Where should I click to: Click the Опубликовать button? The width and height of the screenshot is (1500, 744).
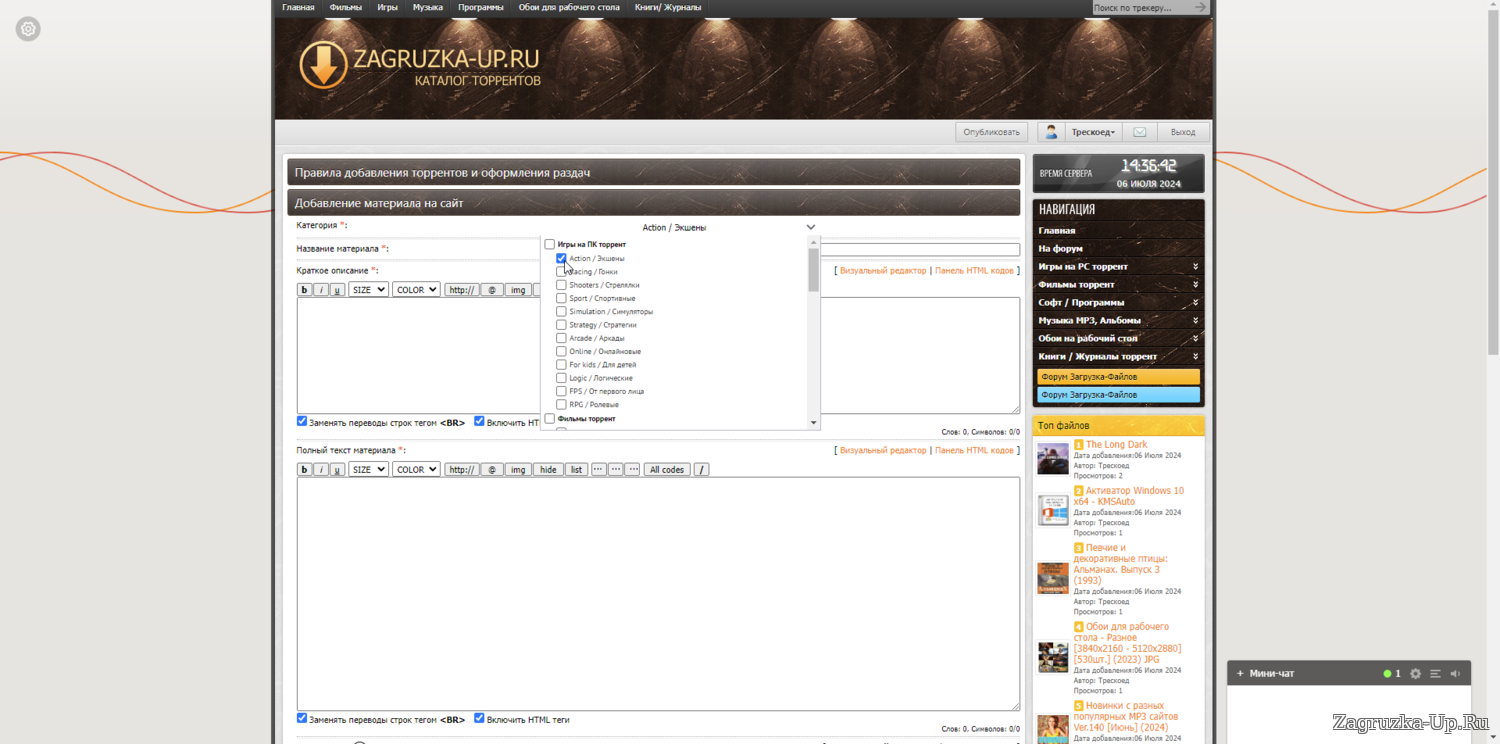point(991,132)
